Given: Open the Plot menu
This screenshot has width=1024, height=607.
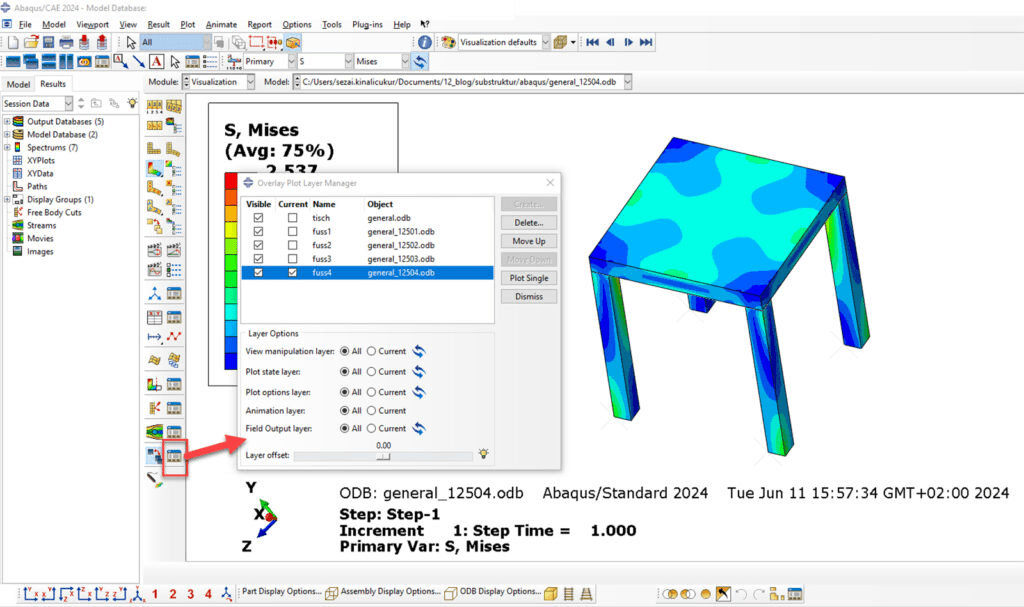Looking at the screenshot, I should (187, 25).
